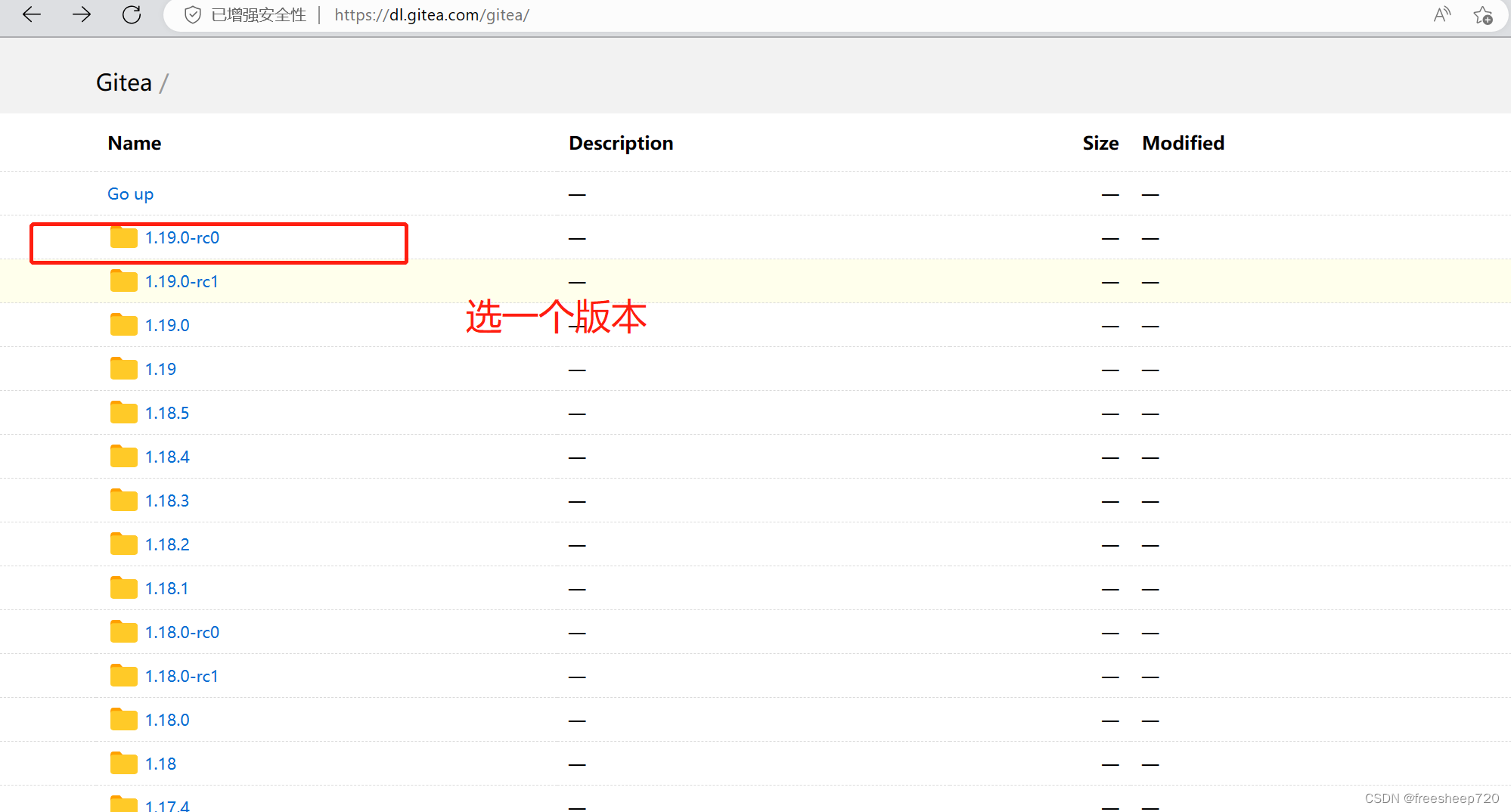Click the folder icon beside 1.18.2
The height and width of the screenshot is (812, 1511).
123,544
